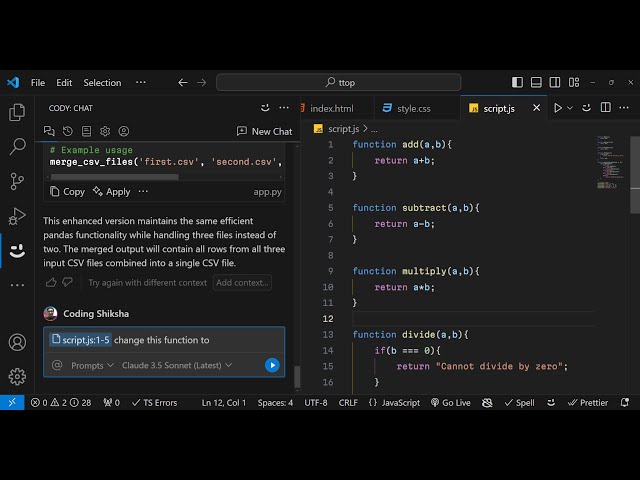The image size is (640, 480).
Task: Open the Selection menu
Action: coord(102,82)
